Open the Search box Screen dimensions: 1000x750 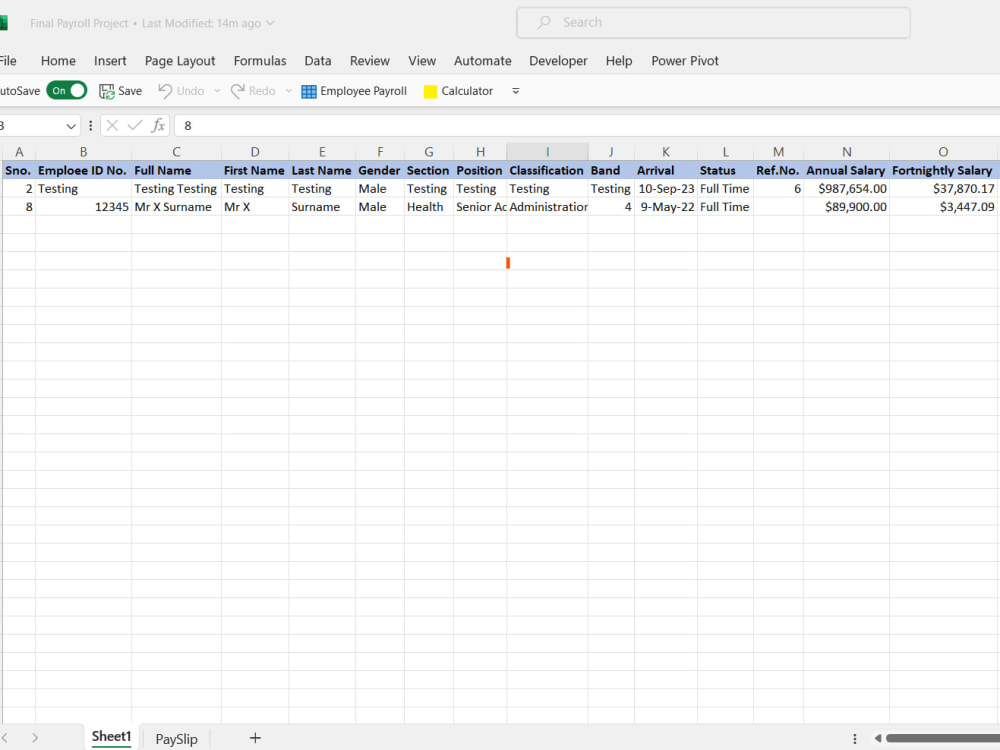pyautogui.click(x=712, y=22)
